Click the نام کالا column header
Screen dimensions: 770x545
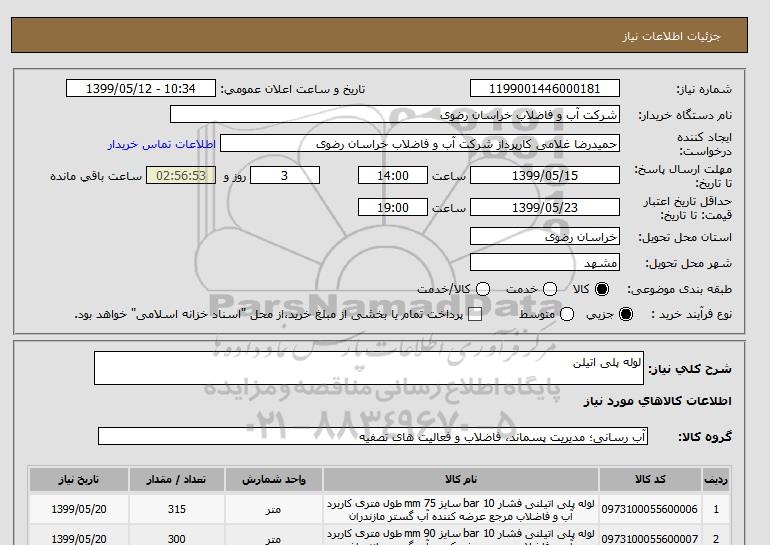[x=461, y=480]
